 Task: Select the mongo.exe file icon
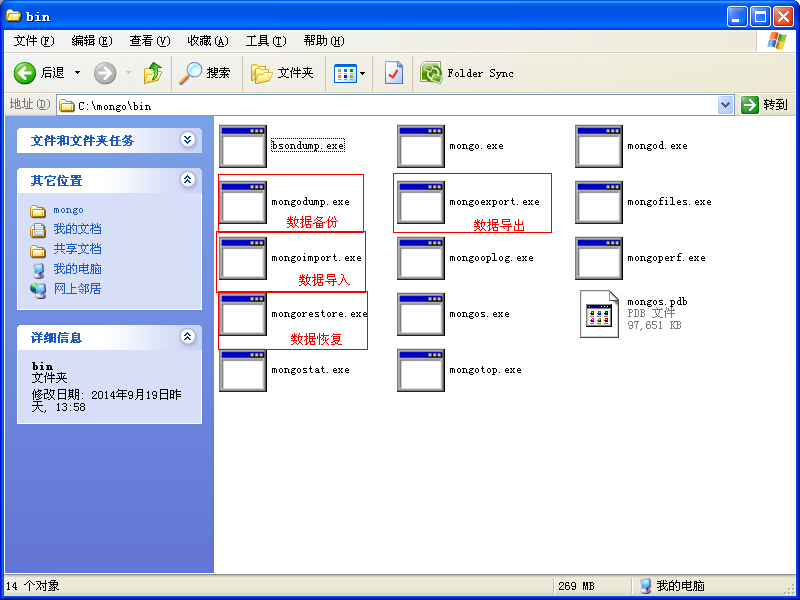pos(421,146)
